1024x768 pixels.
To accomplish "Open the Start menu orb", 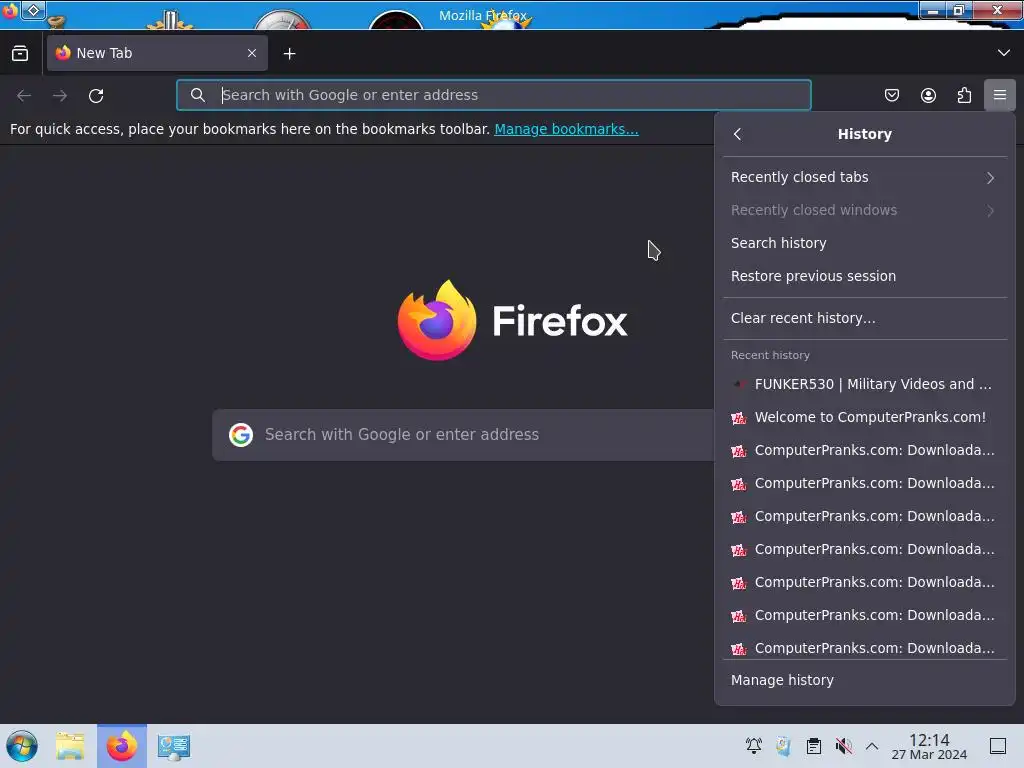I will pyautogui.click(x=22, y=746).
